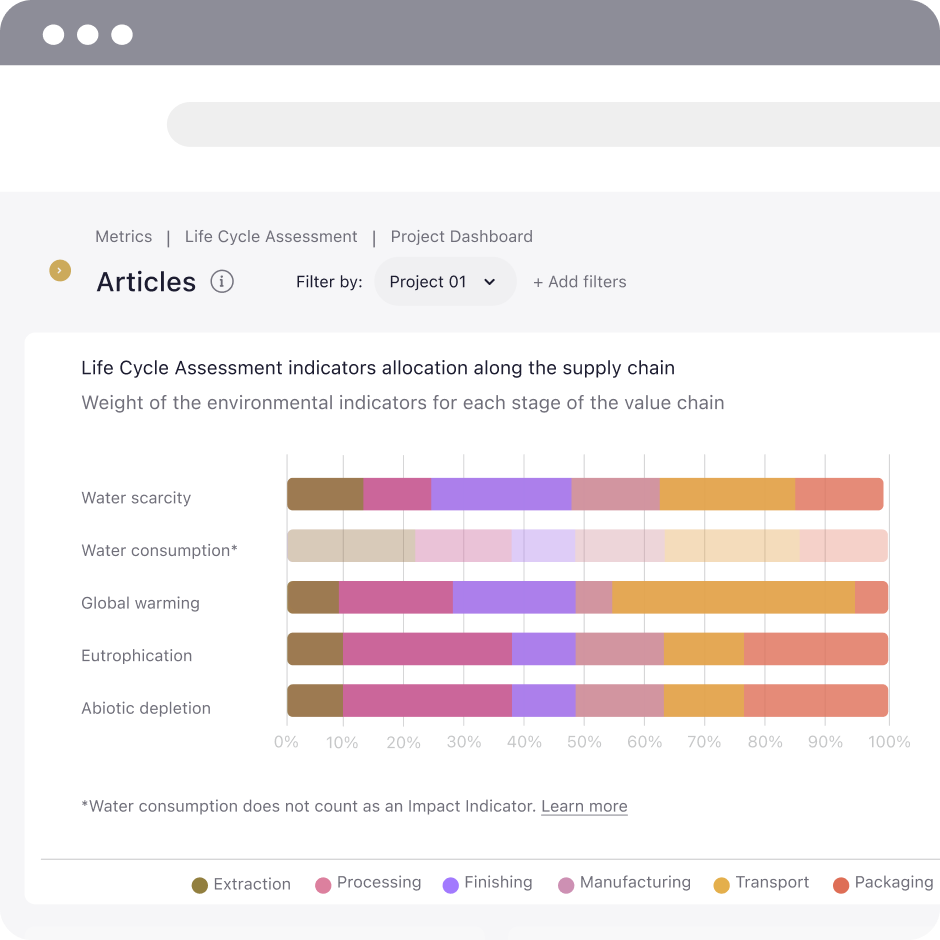940x940 pixels.
Task: Click the browser address bar field
Action: pos(553,124)
